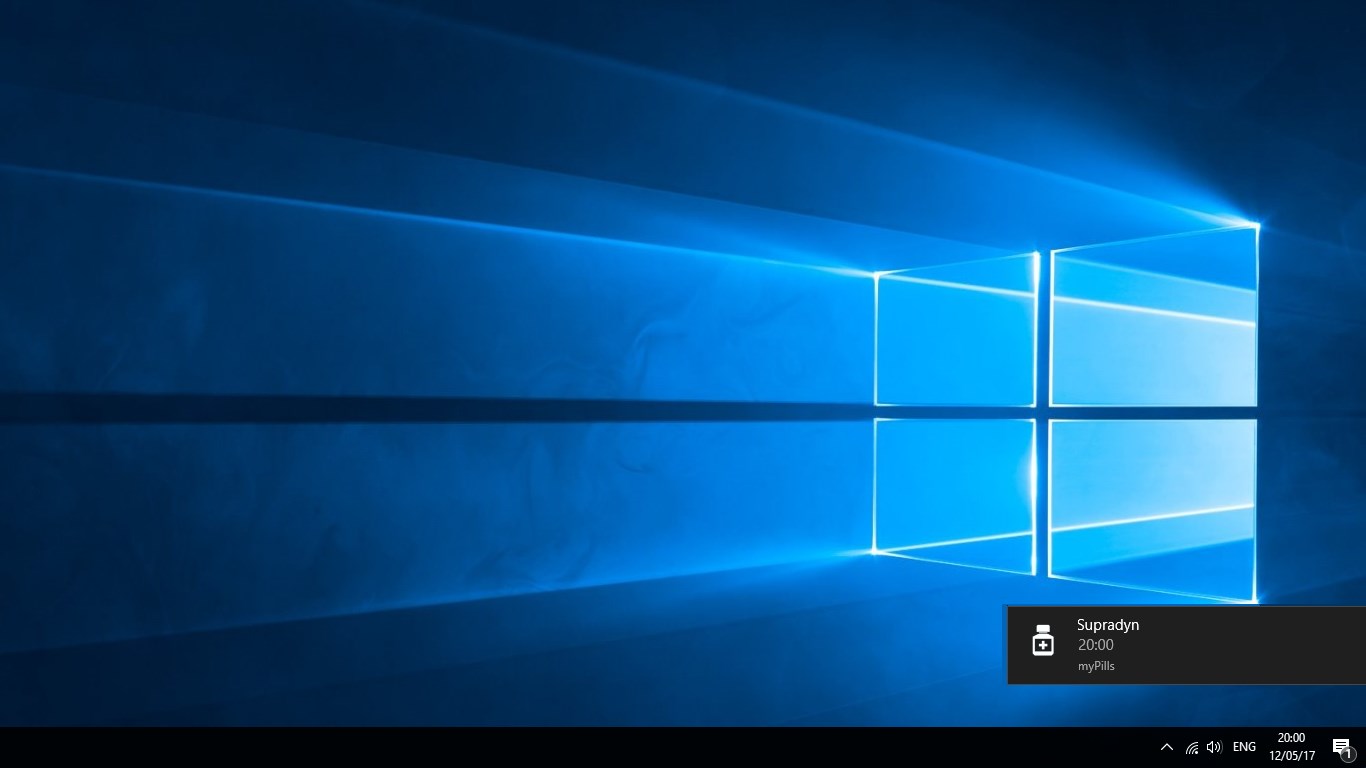Click the '20:00' reminder time text
The image size is (1366, 768).
pyautogui.click(x=1095, y=645)
